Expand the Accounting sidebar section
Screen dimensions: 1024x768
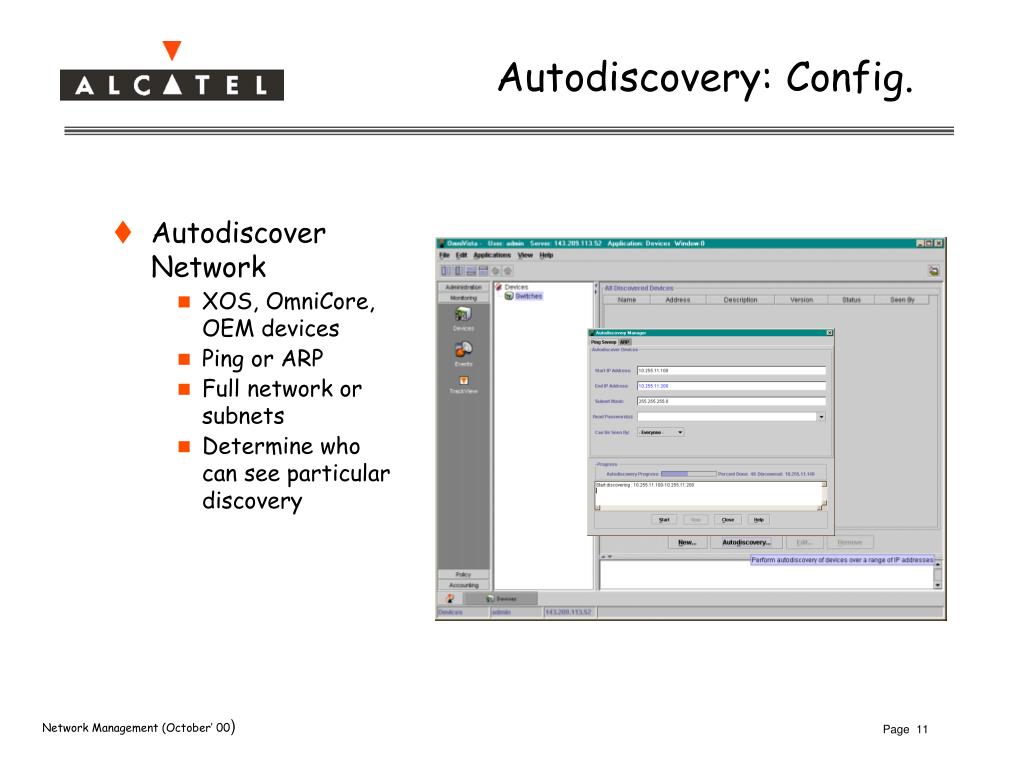tap(463, 585)
